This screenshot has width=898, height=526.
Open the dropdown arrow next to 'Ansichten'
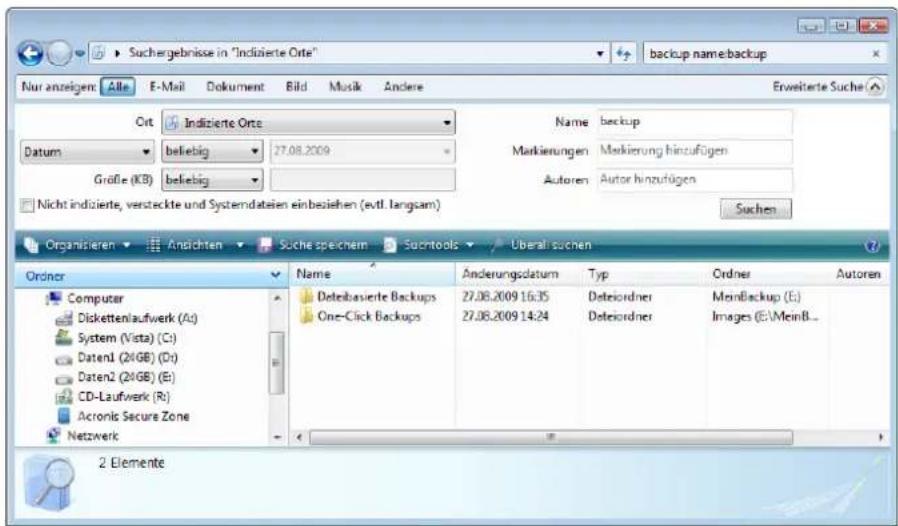pyautogui.click(x=240, y=245)
